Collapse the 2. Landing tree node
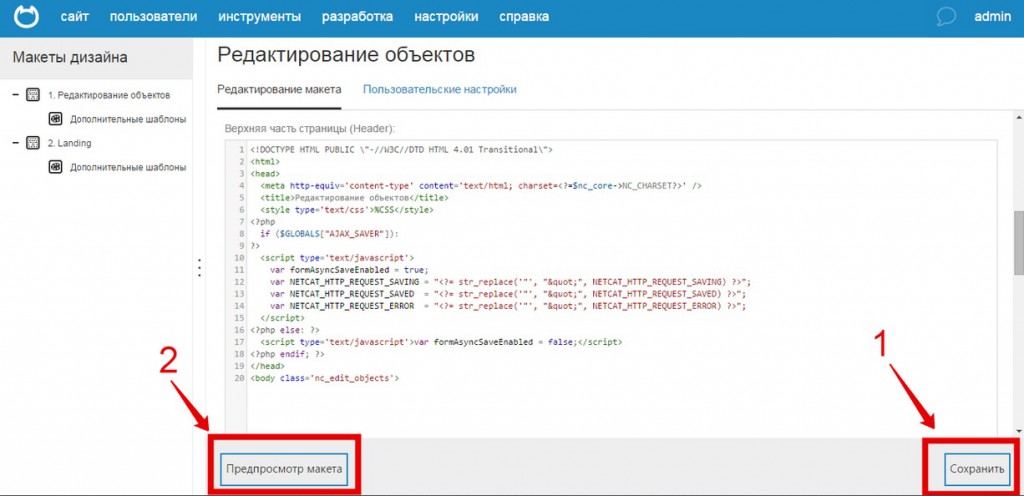This screenshot has height=496, width=1024. pyautogui.click(x=15, y=143)
